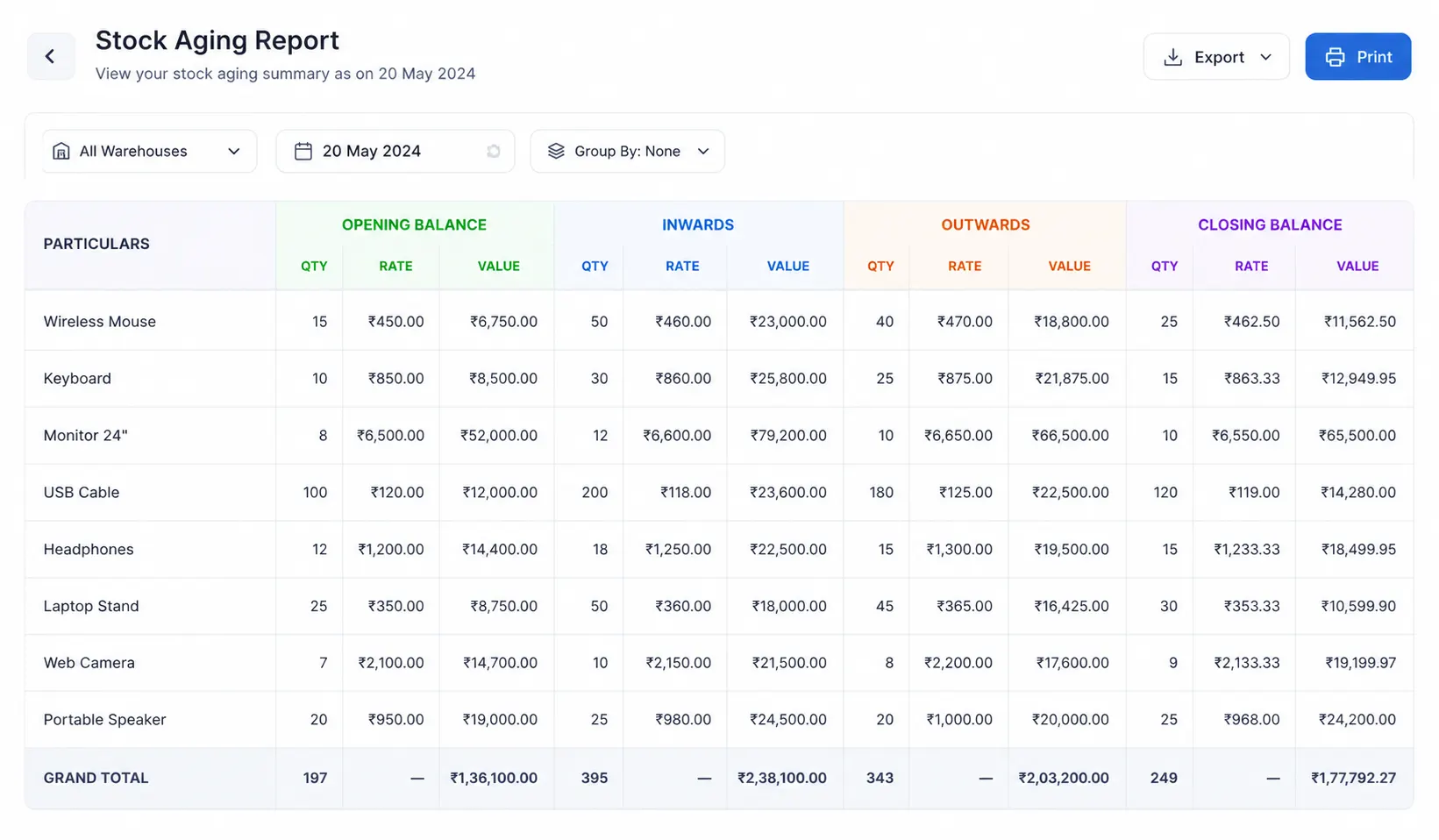1439x840 pixels.
Task: Click the Grand Total row label
Action: coord(96,778)
